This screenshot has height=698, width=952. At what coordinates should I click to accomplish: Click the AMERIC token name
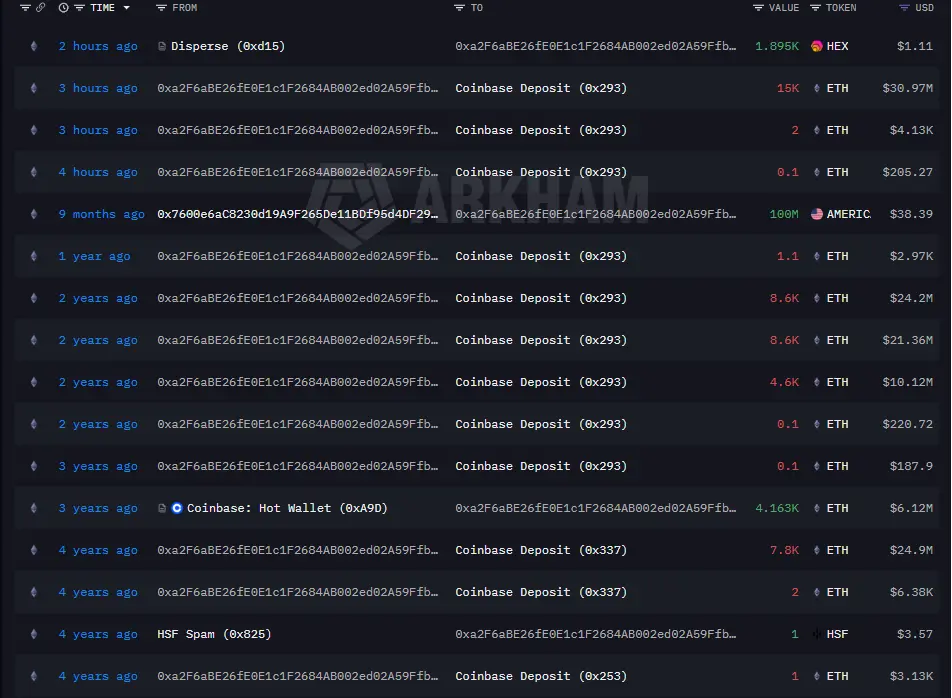click(x=848, y=214)
